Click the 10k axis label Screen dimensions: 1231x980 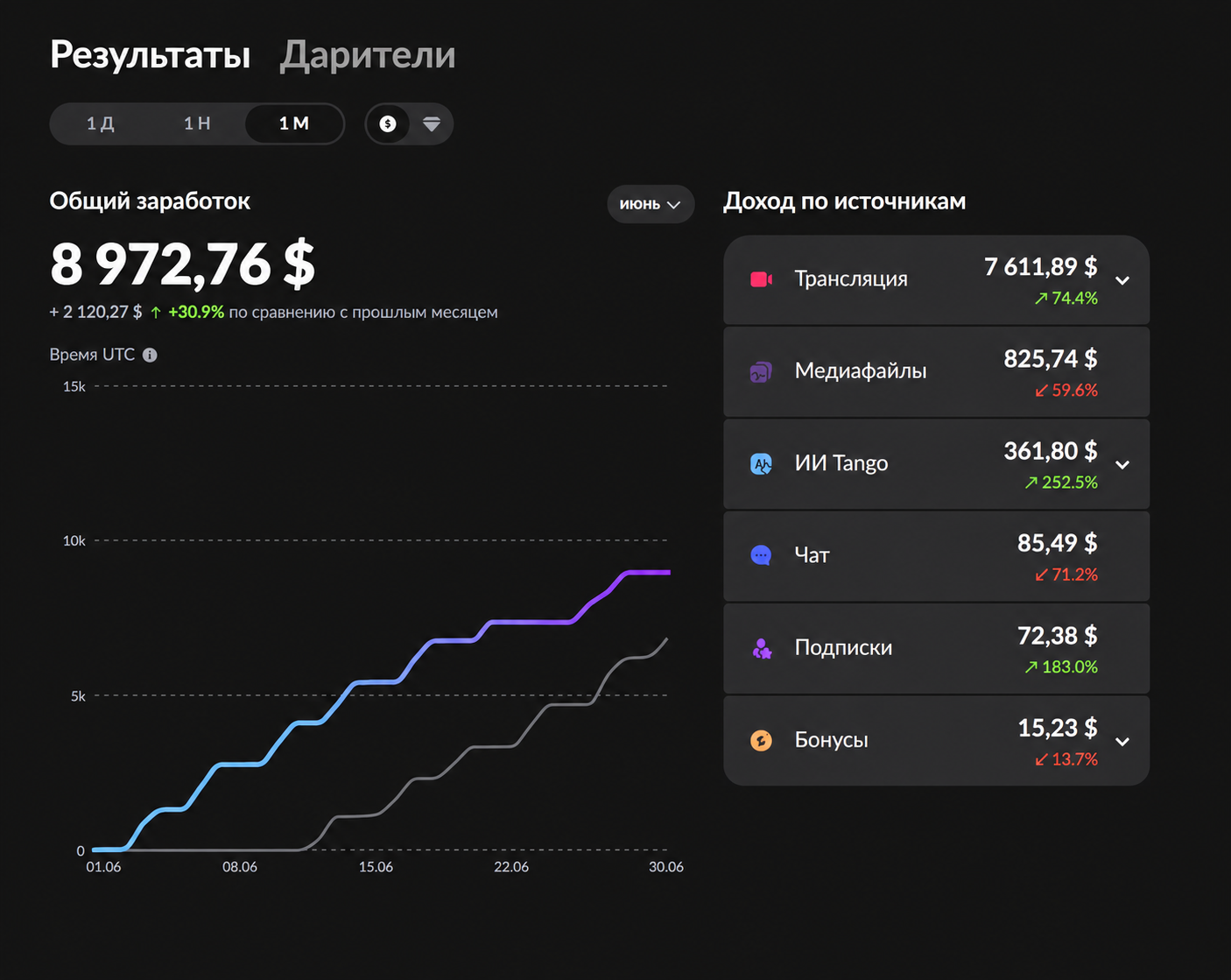pos(74,541)
